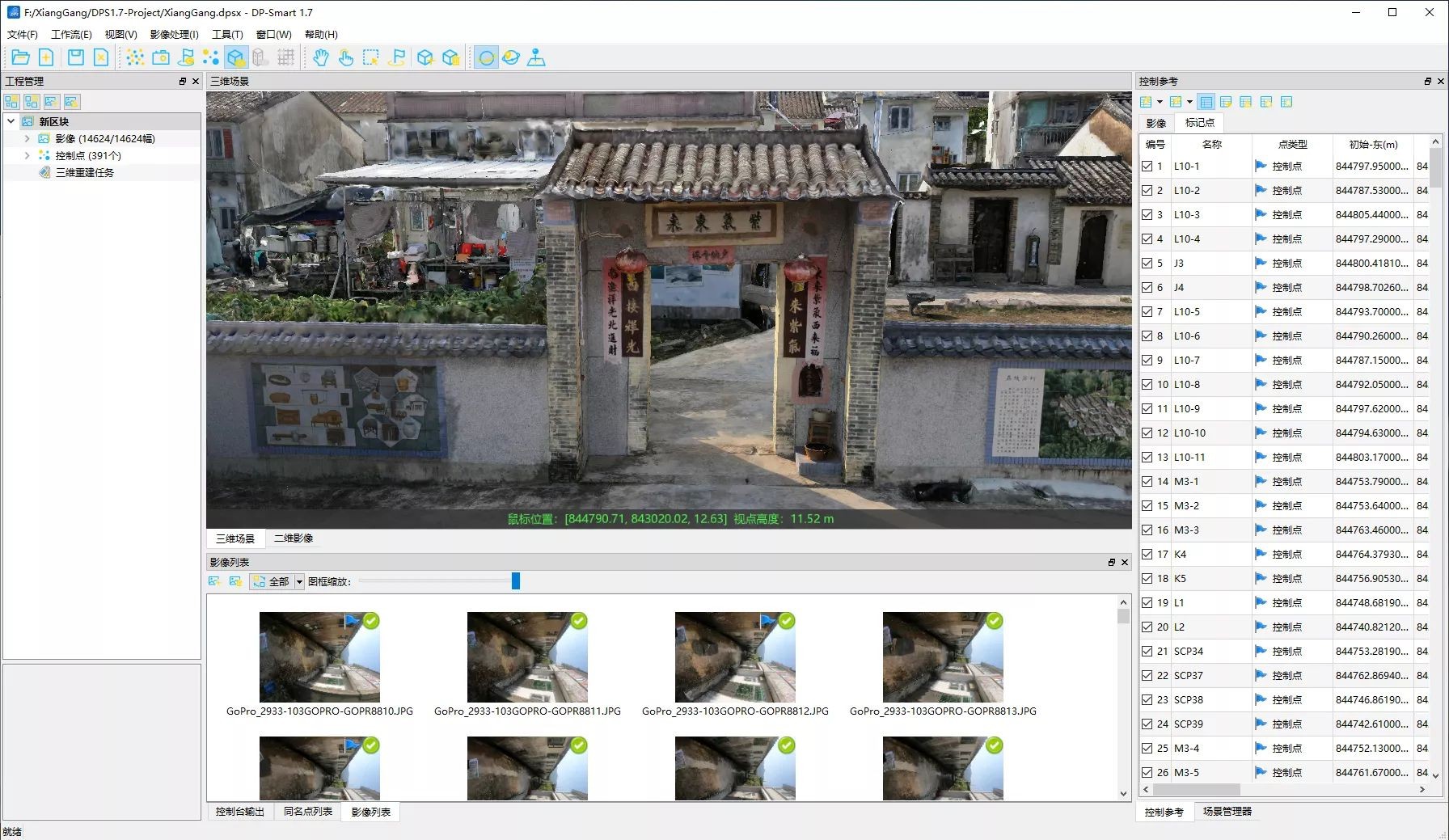Open the 场景管理器 panel tab

pos(1227,812)
